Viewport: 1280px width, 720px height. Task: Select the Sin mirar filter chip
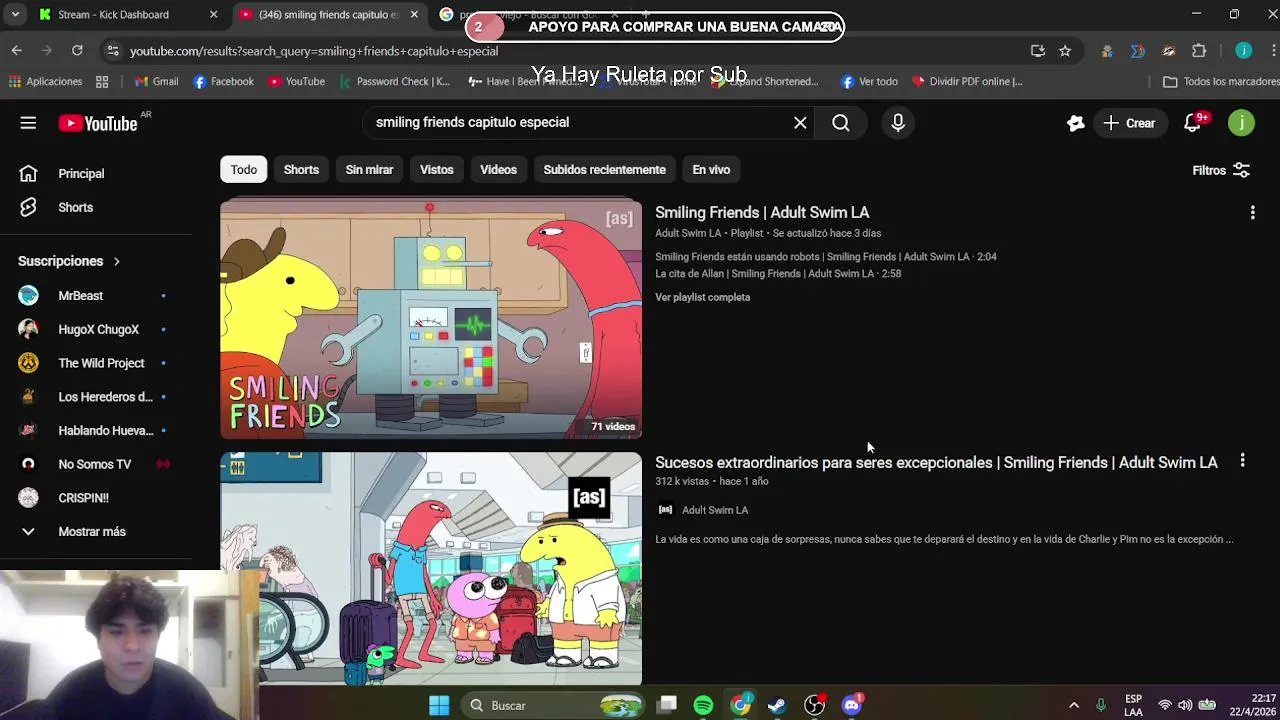369,170
